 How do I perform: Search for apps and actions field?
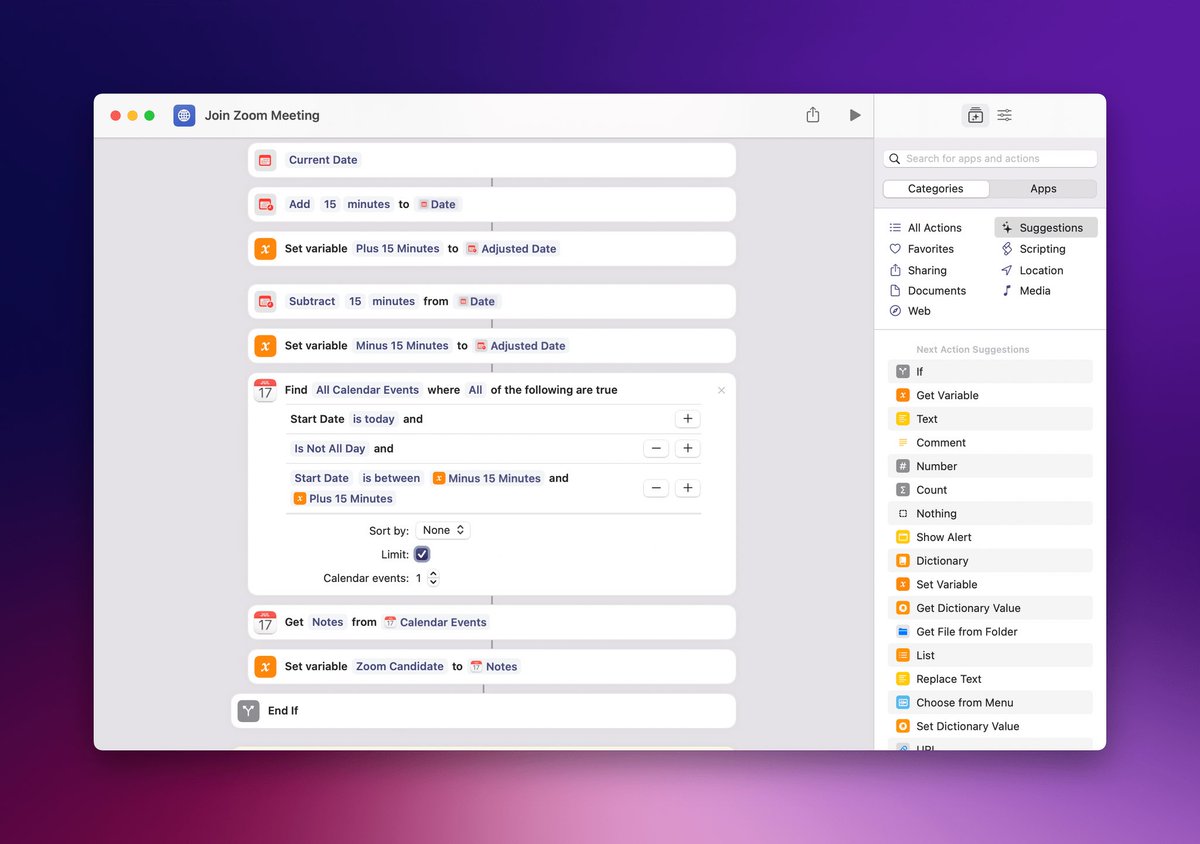[x=990, y=158]
